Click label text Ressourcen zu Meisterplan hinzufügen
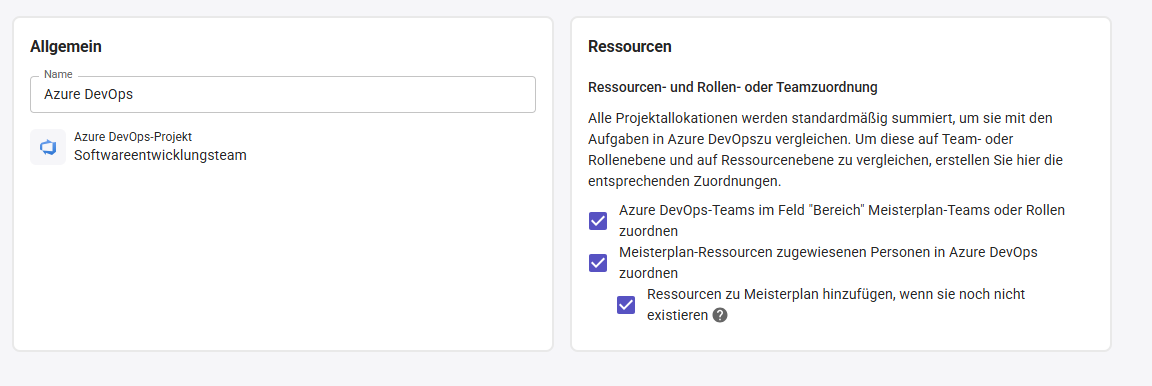 836,304
